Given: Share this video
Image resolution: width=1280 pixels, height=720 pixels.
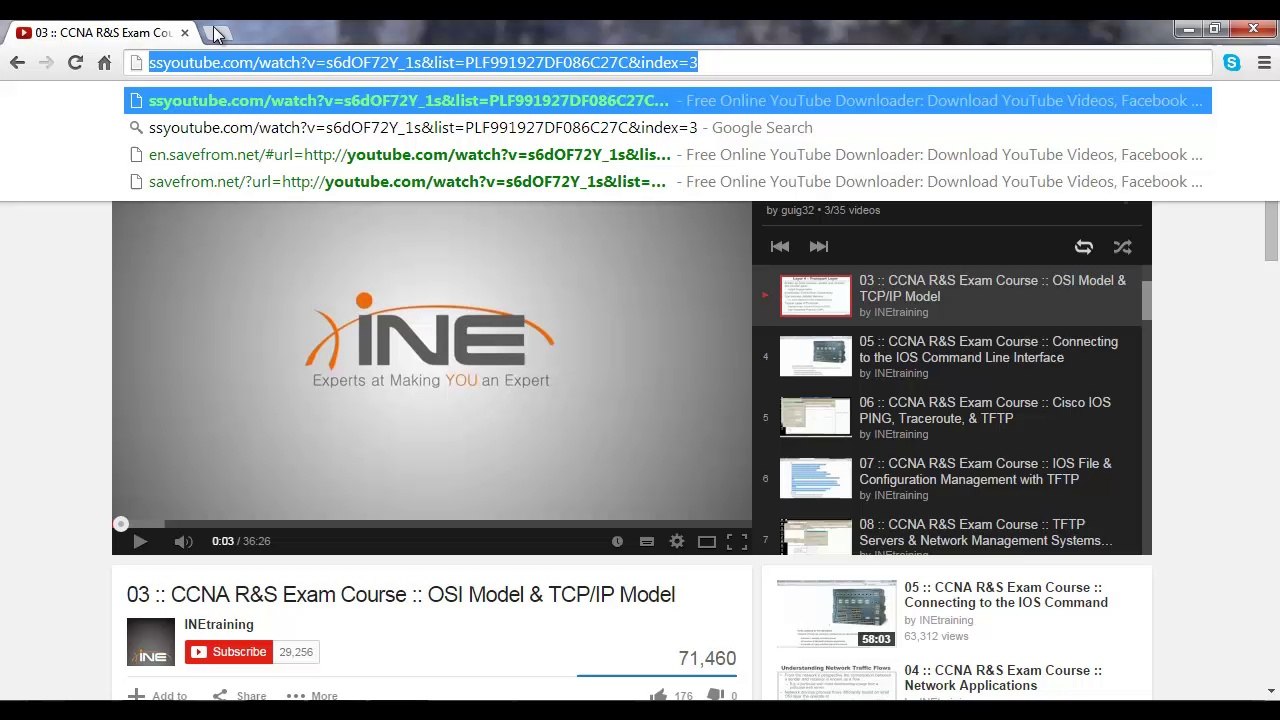Looking at the screenshot, I should 240,695.
